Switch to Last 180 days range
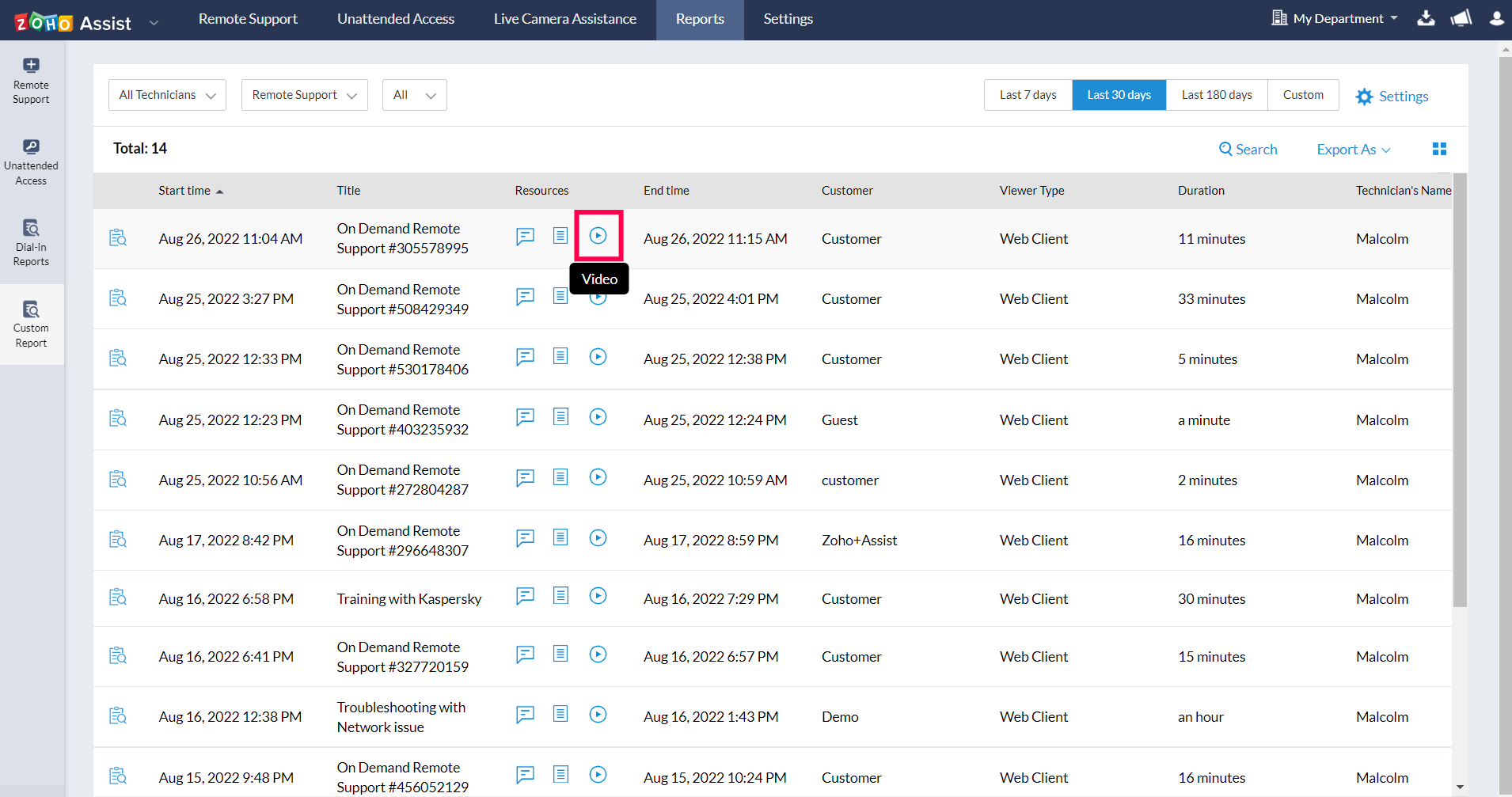Image resolution: width=1512 pixels, height=797 pixels. [1216, 95]
